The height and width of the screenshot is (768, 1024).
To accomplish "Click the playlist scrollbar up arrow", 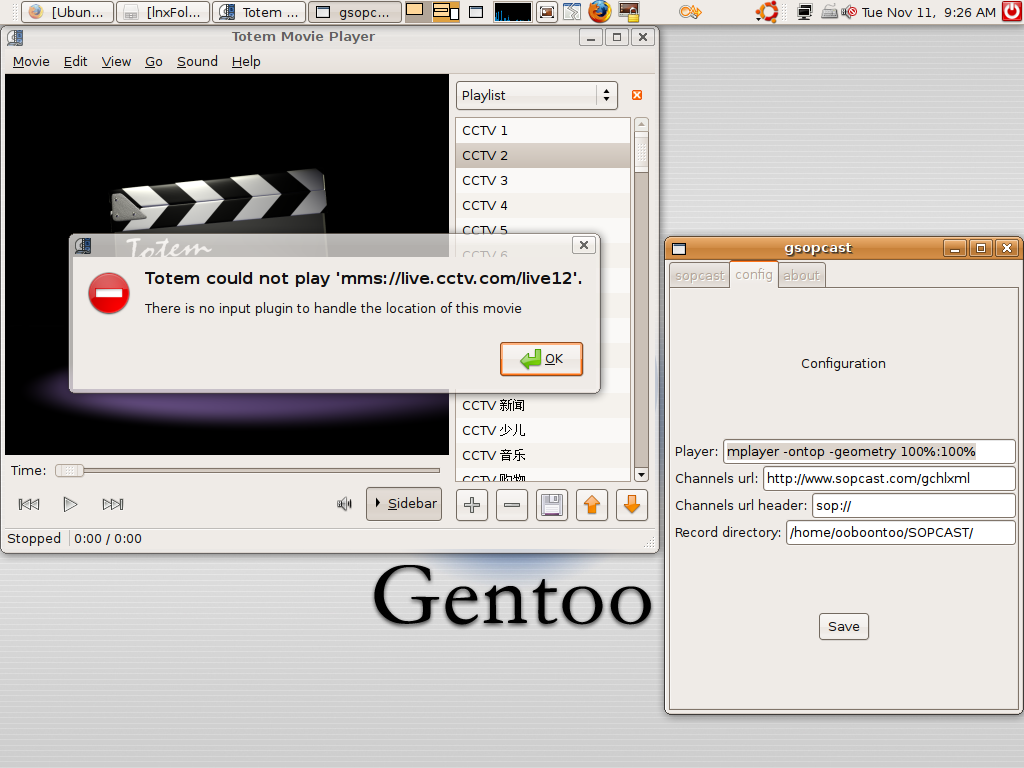I will pyautogui.click(x=641, y=124).
